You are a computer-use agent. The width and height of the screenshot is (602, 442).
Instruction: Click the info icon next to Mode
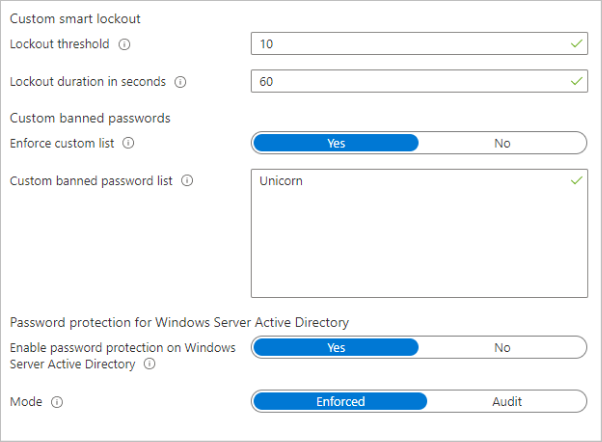click(x=57, y=402)
